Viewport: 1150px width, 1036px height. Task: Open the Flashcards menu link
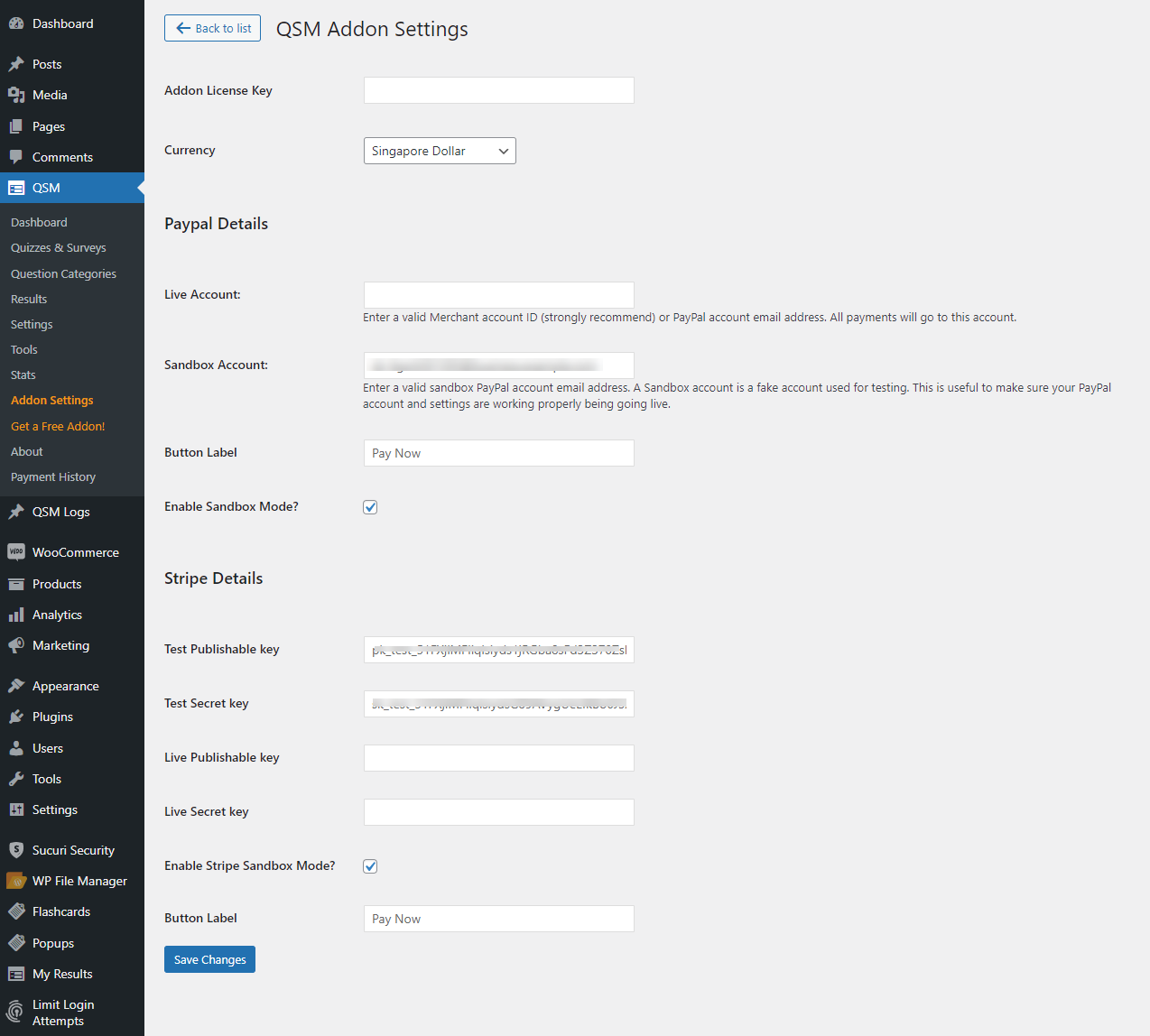(61, 911)
